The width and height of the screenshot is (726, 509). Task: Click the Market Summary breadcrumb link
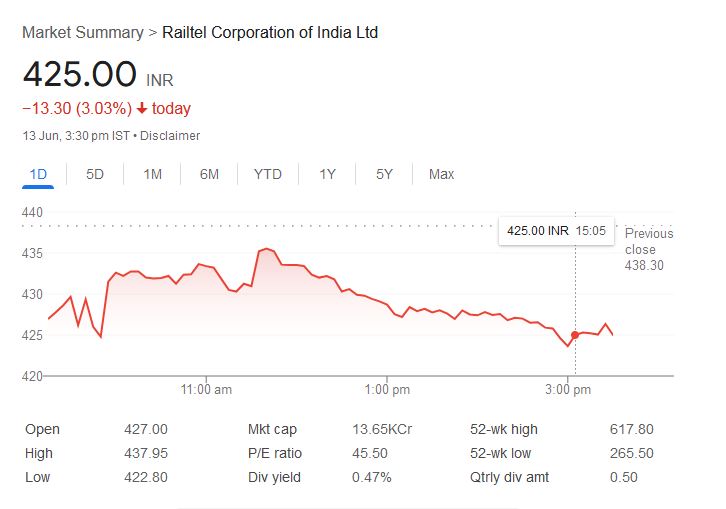coord(82,32)
